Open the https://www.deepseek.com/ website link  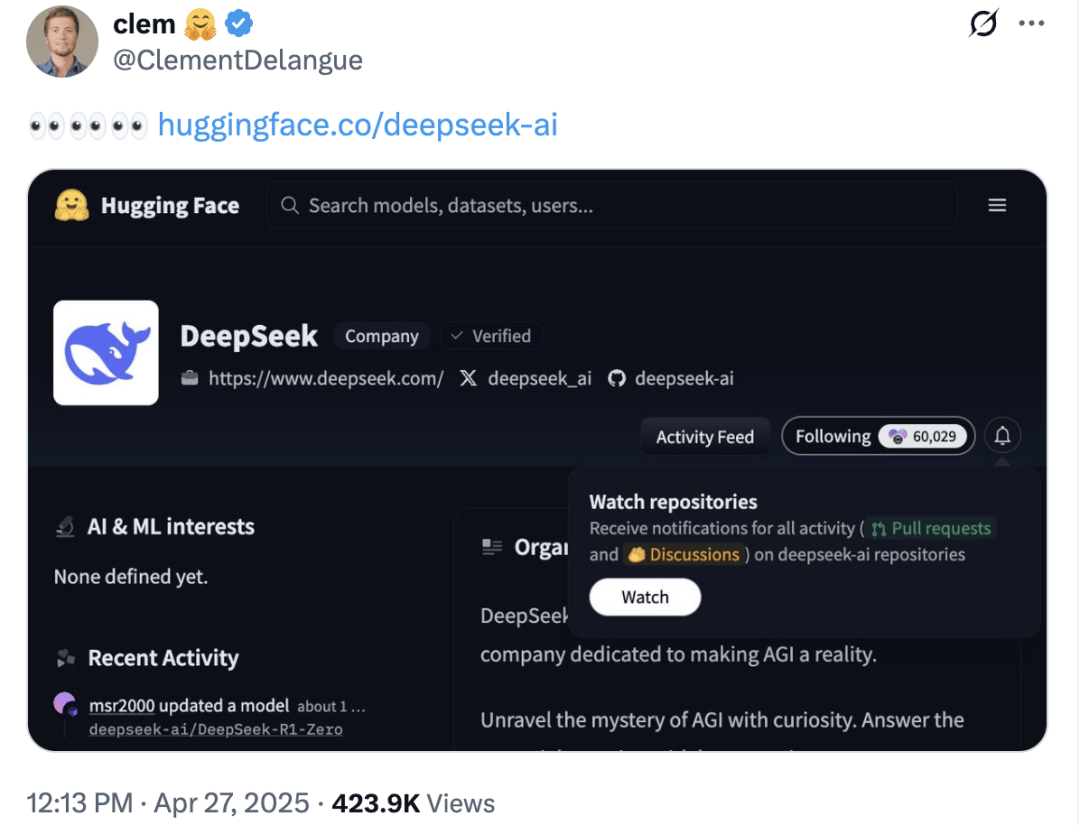pyautogui.click(x=326, y=378)
